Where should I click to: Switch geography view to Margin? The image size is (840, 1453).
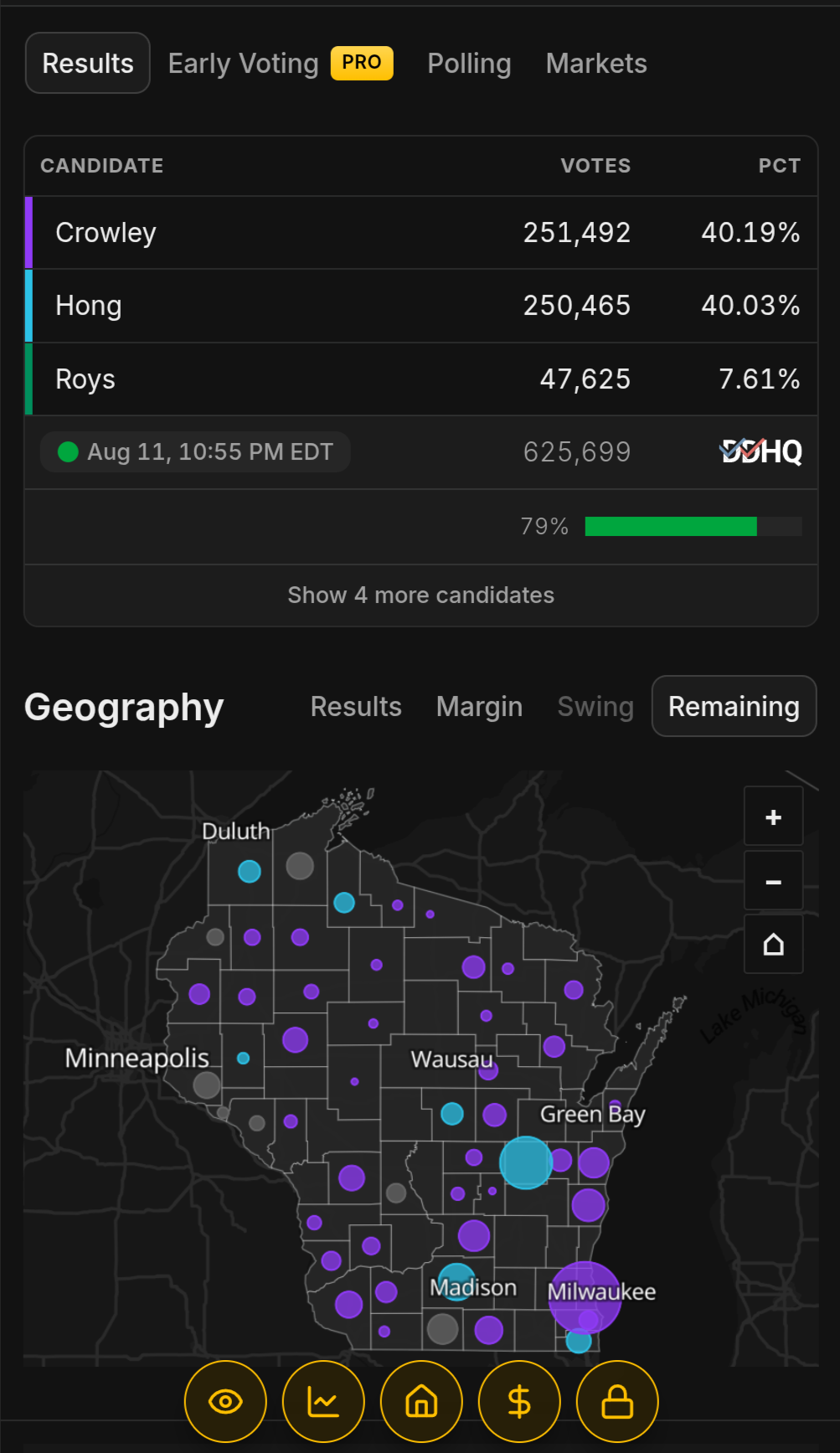pos(479,706)
